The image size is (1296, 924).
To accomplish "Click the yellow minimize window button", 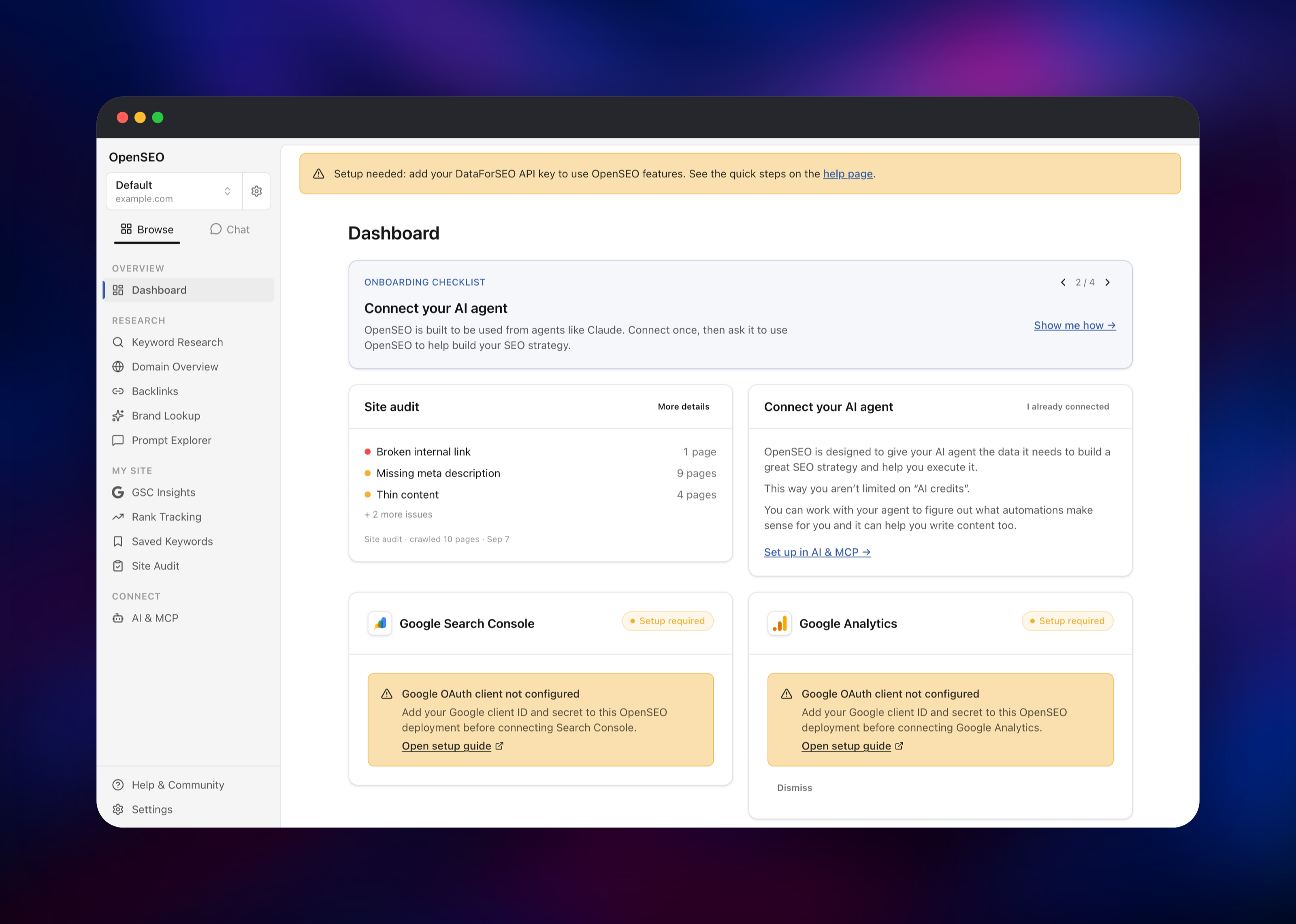I will point(140,117).
